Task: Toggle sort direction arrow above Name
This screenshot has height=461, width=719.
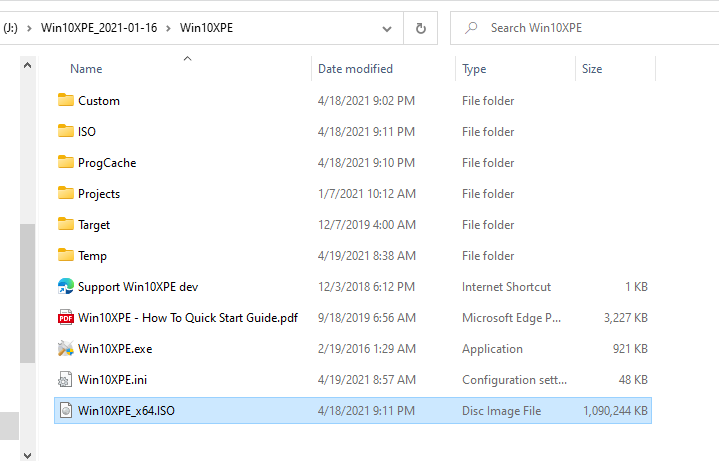Action: coord(187,58)
